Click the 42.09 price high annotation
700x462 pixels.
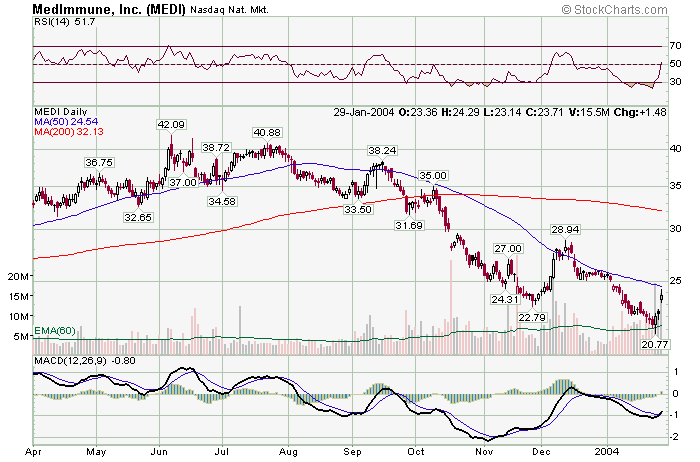(171, 125)
